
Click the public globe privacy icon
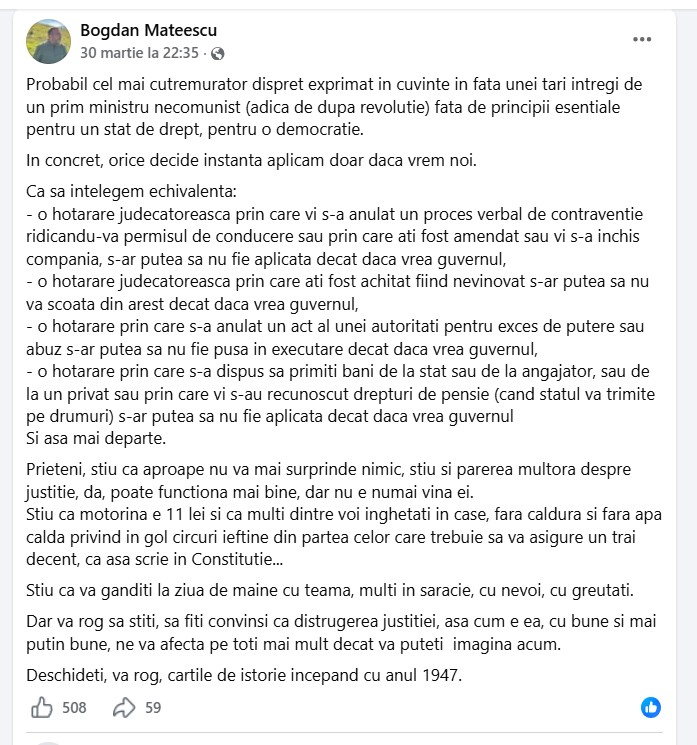pyautogui.click(x=219, y=53)
